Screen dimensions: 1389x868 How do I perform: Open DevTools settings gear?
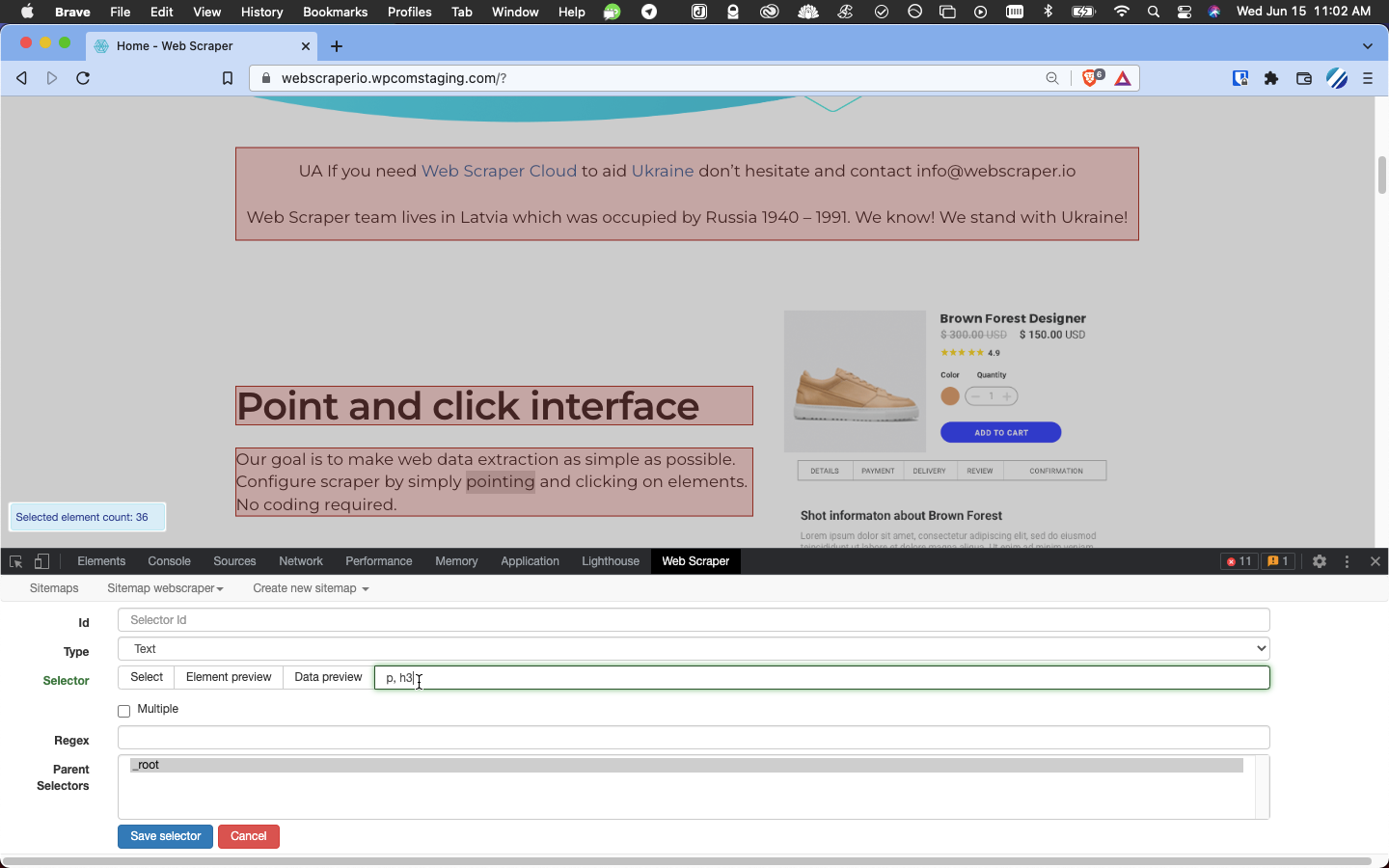click(x=1319, y=561)
